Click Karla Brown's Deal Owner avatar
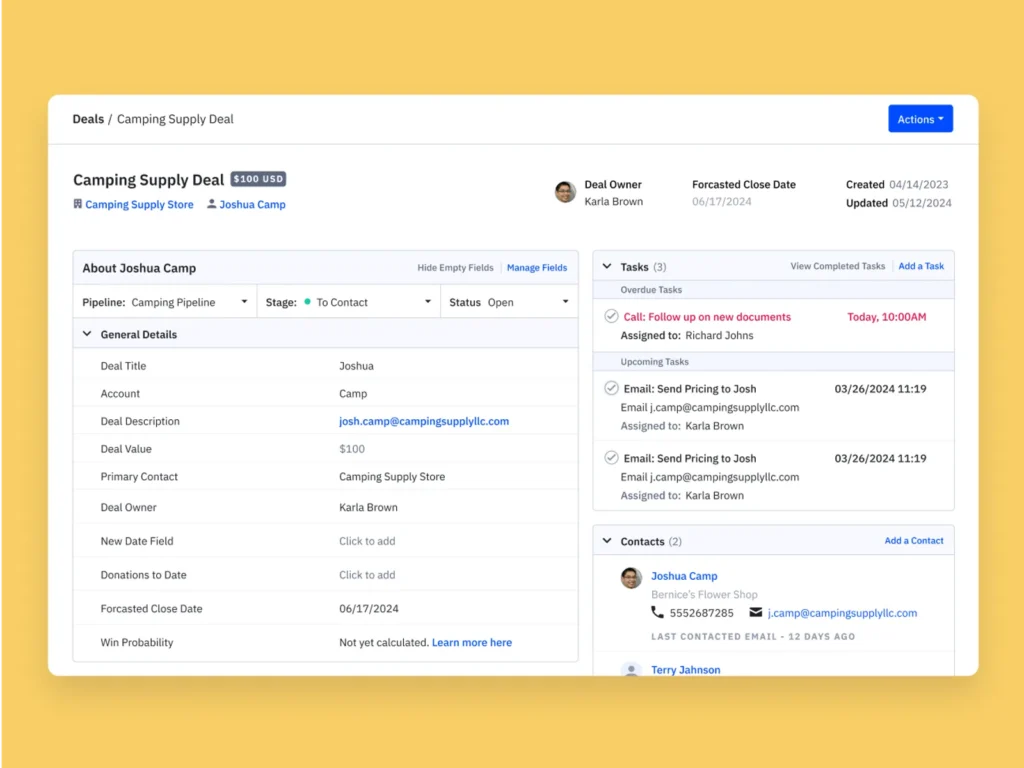The height and width of the screenshot is (768, 1024). click(565, 191)
